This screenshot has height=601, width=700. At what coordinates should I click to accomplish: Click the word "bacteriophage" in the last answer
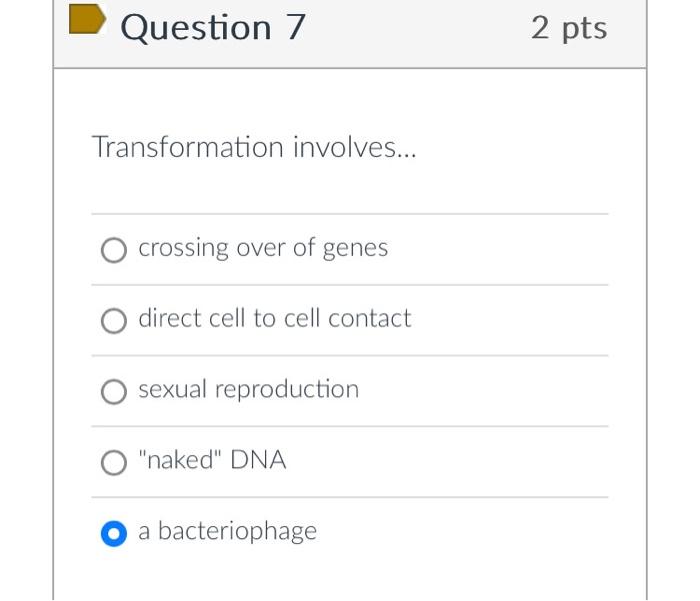coord(238,531)
